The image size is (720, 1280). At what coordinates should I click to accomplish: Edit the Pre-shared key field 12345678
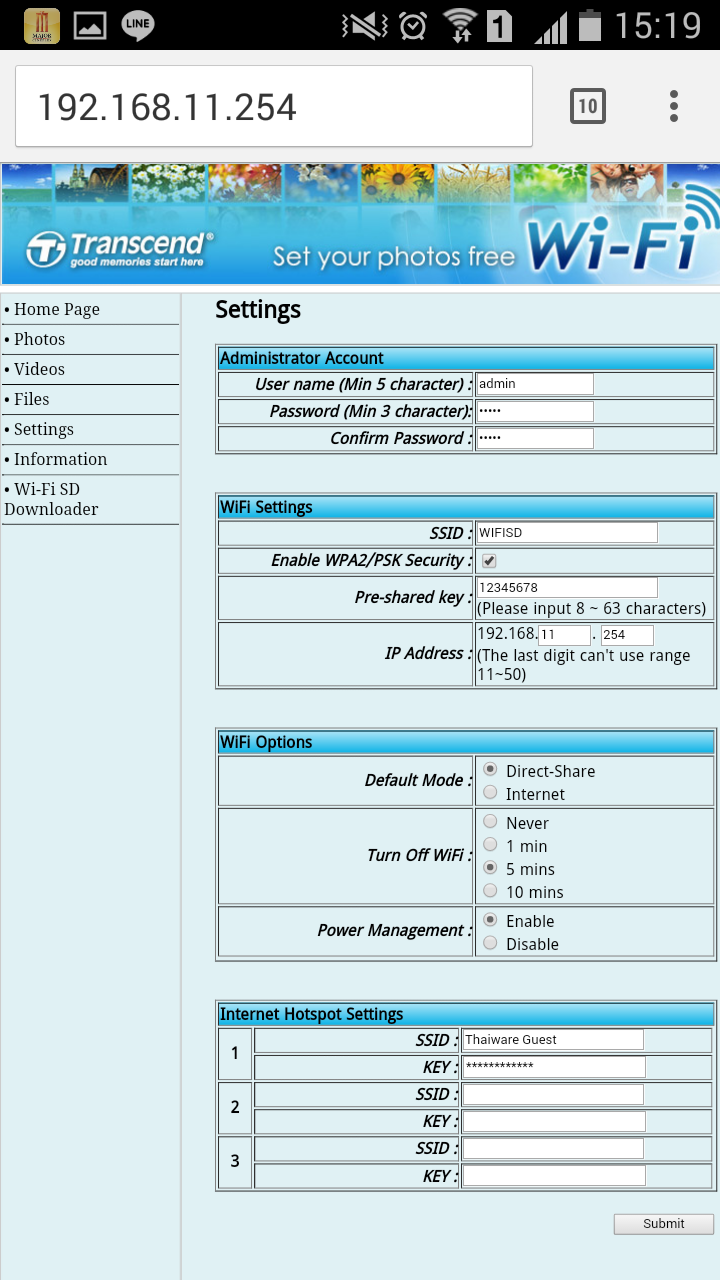click(567, 587)
